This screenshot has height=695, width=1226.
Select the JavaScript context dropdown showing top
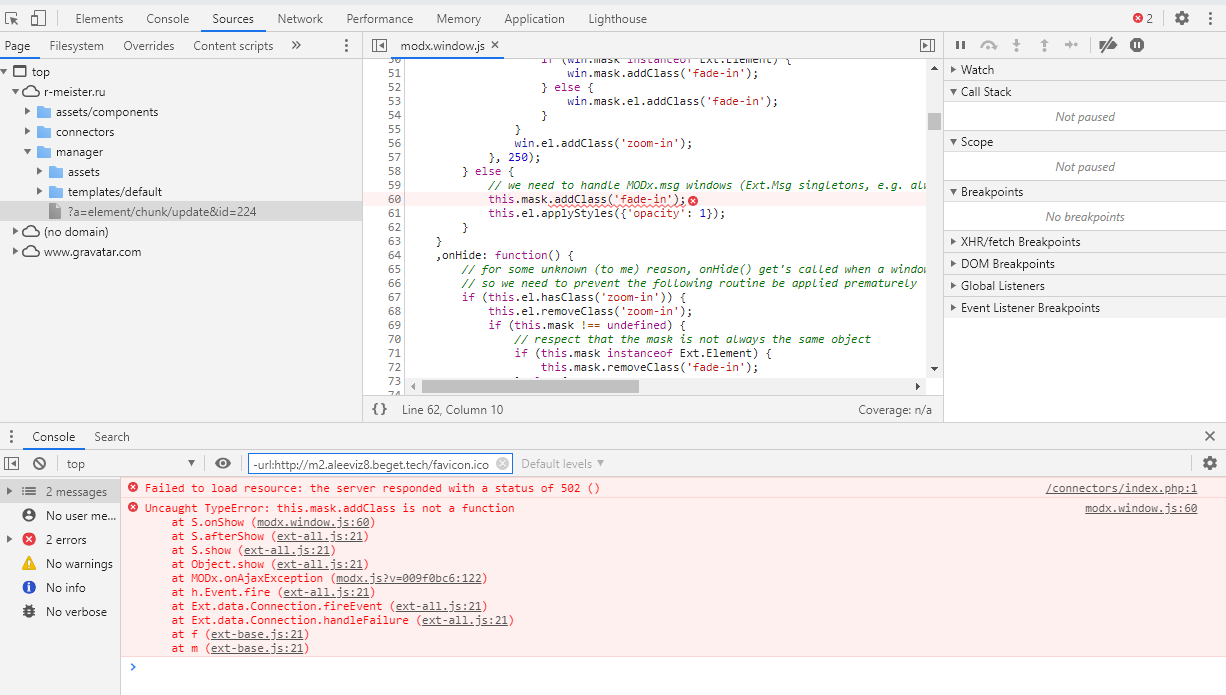[130, 463]
